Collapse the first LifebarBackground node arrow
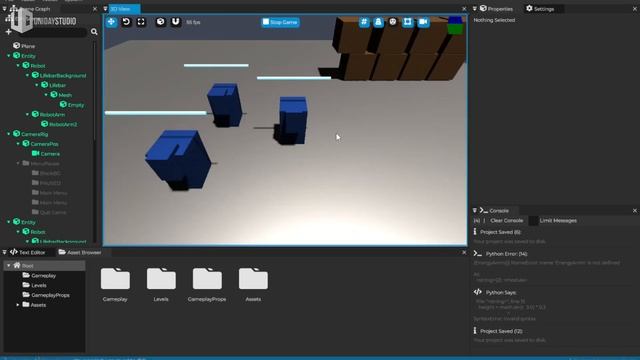The width and height of the screenshot is (640, 360). tap(27, 76)
